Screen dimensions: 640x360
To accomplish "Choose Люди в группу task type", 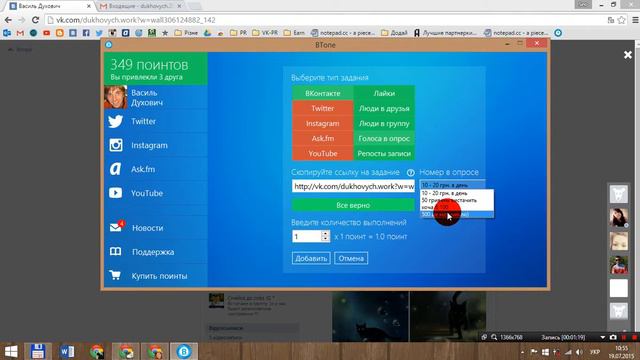I will [x=384, y=123].
